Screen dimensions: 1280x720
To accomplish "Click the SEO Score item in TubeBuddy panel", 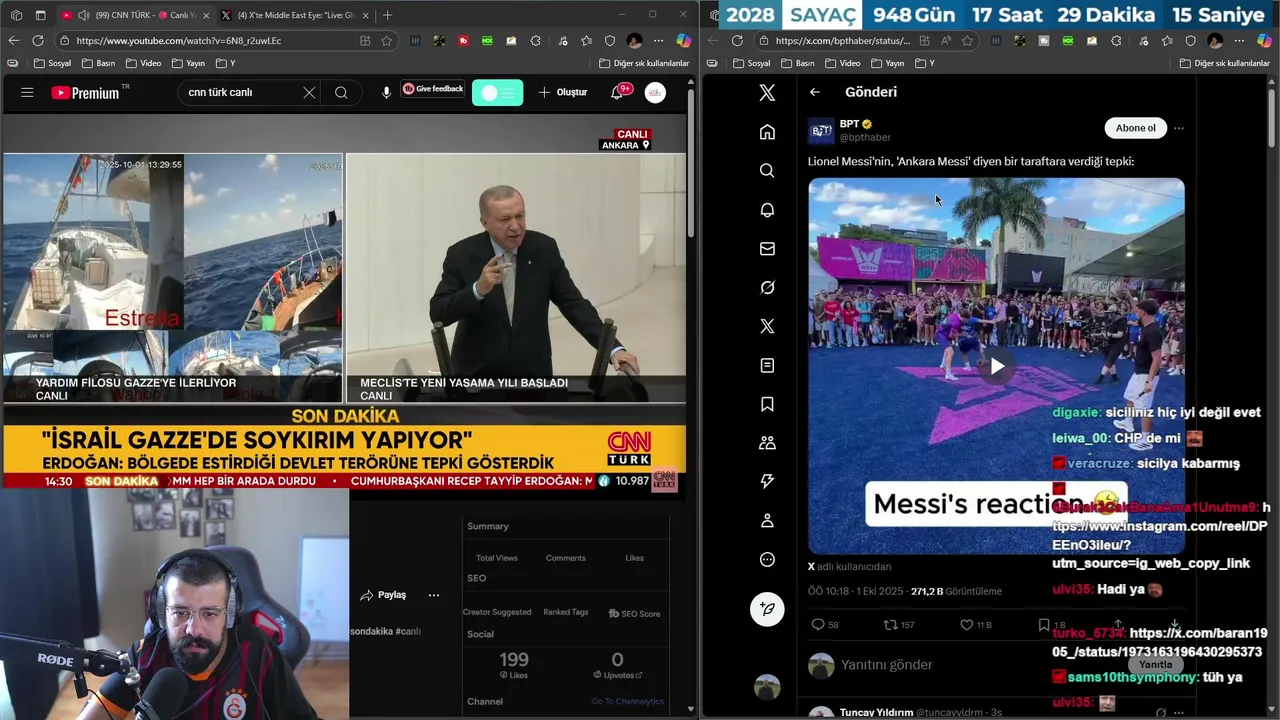I will (x=634, y=613).
